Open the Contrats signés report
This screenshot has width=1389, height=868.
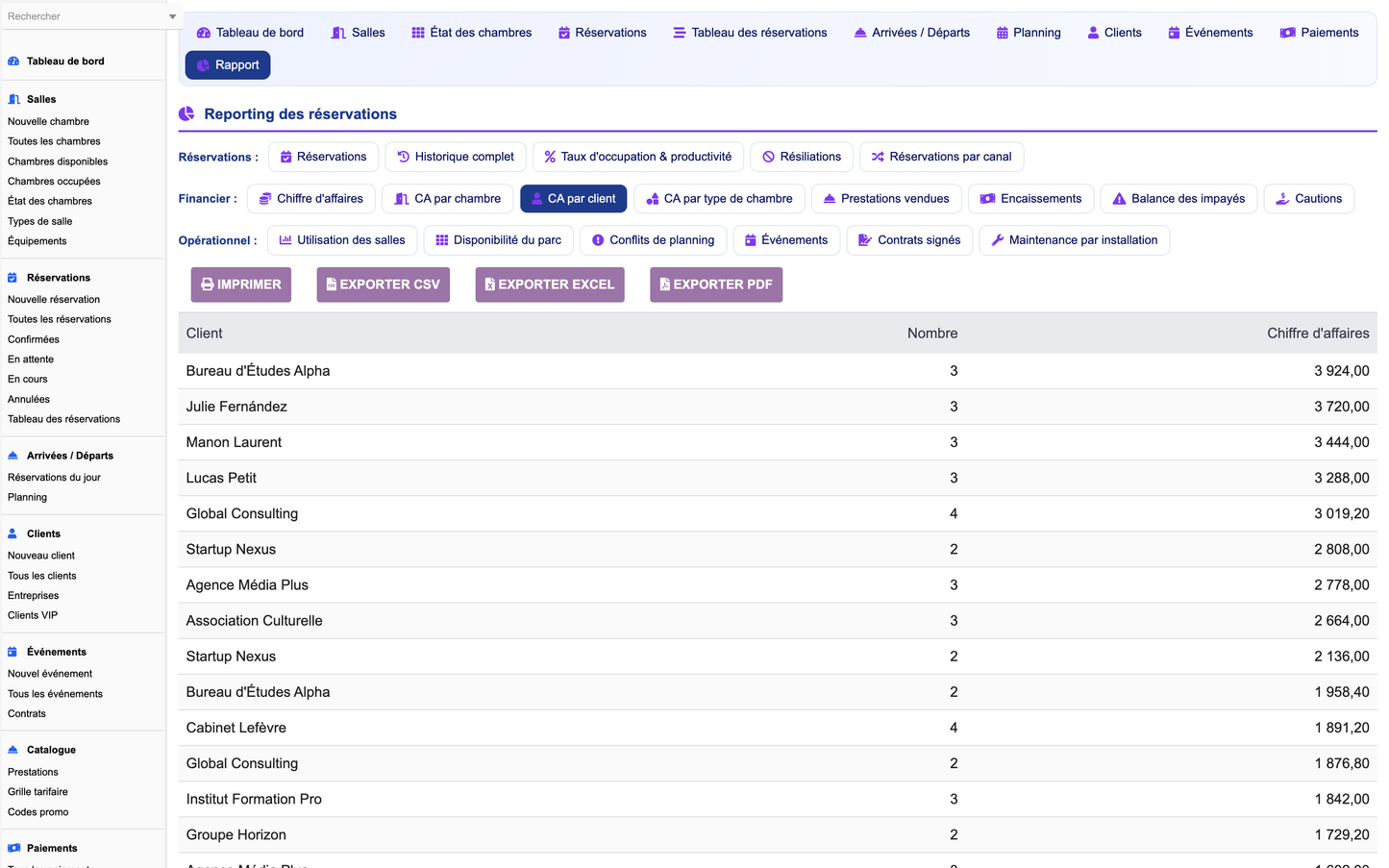[x=909, y=240]
